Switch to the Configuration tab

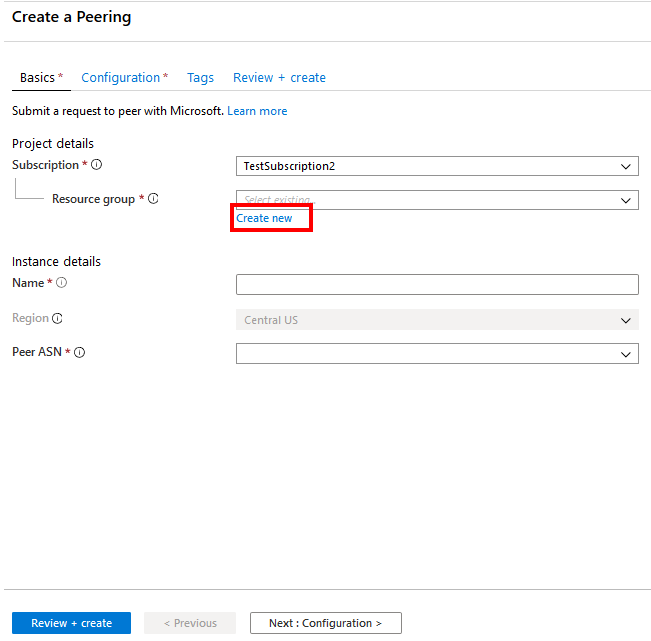tap(125, 78)
